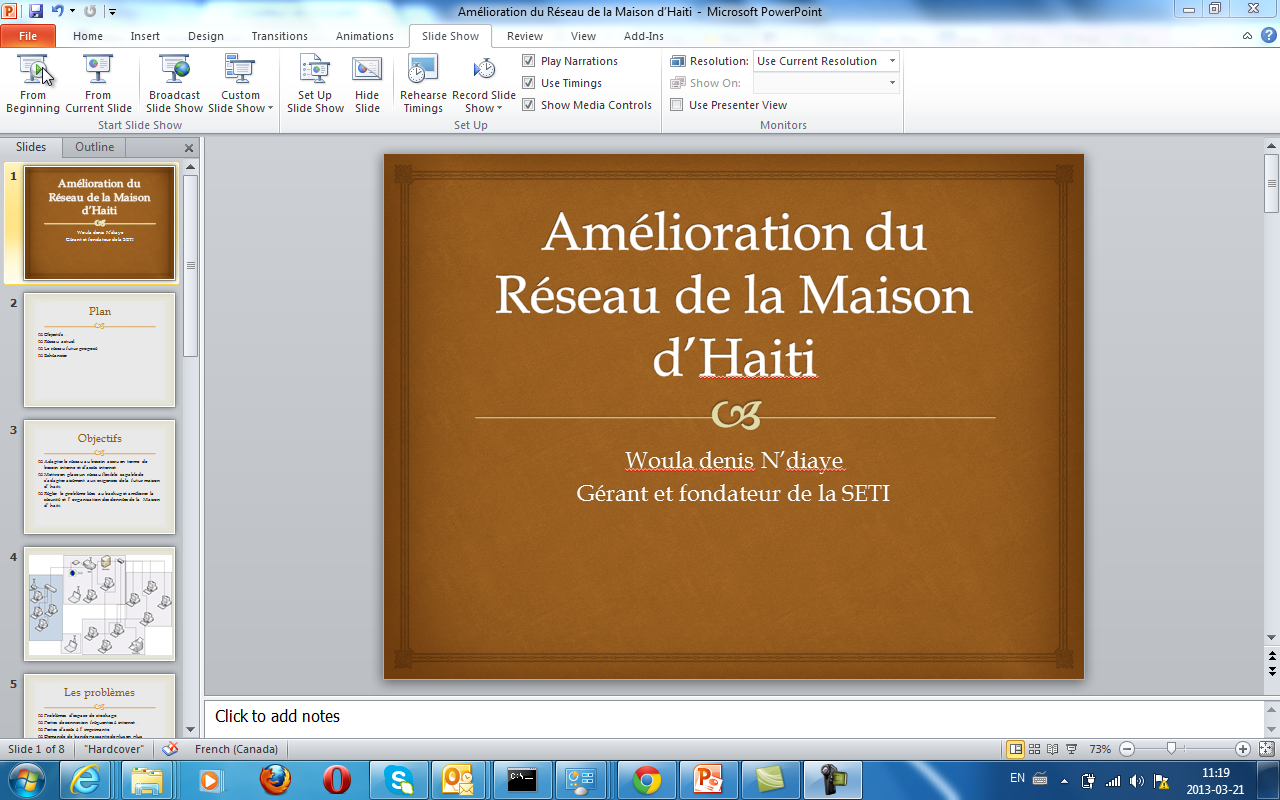Click the slide title Amélioration du Réseau

(x=734, y=294)
